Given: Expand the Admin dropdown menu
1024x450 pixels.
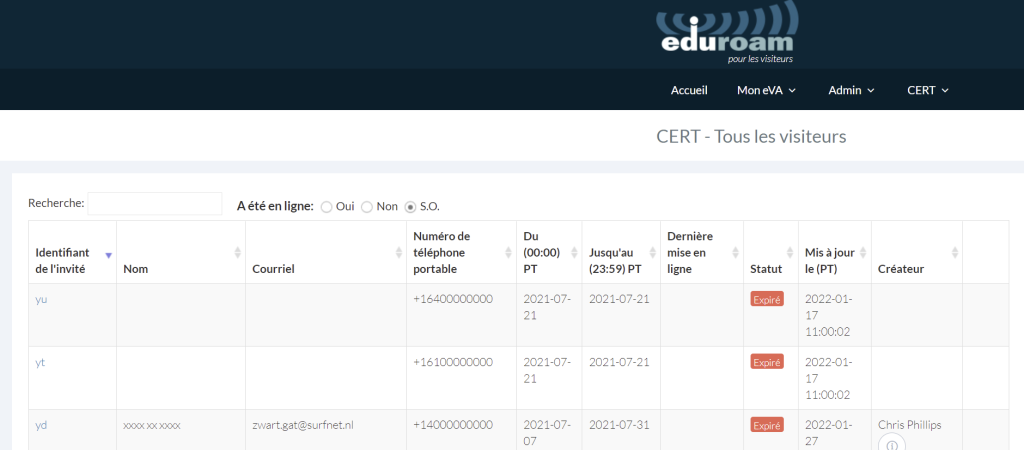Looking at the screenshot, I should pyautogui.click(x=851, y=90).
